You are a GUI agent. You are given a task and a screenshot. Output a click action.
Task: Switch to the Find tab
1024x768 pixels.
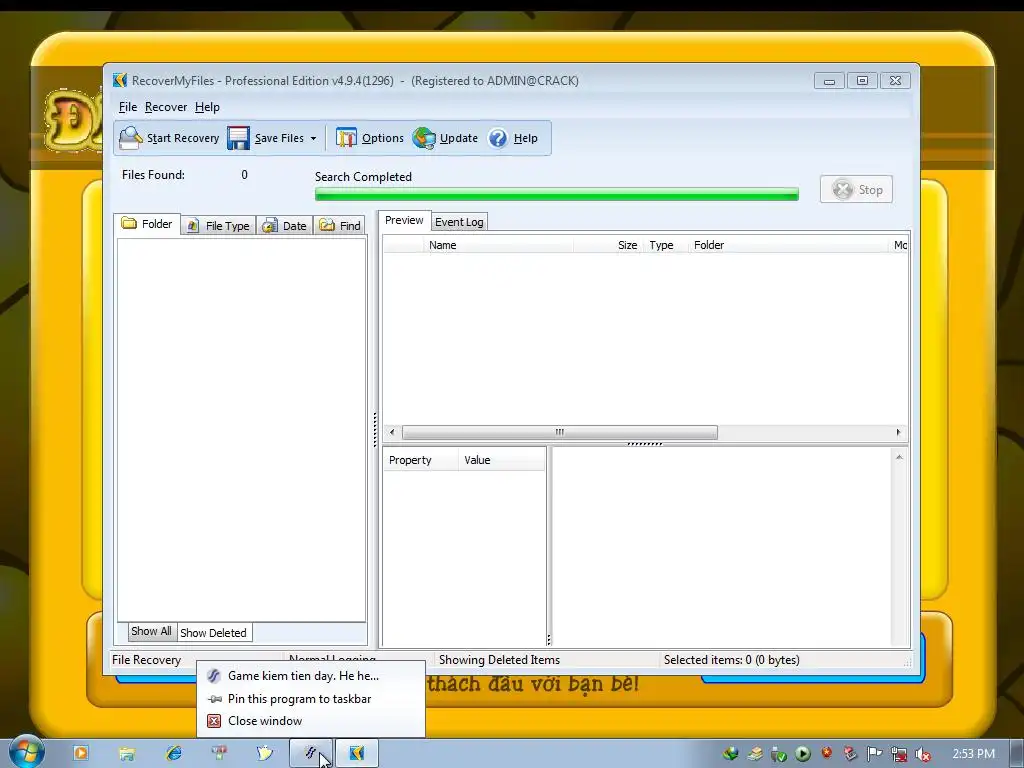340,226
